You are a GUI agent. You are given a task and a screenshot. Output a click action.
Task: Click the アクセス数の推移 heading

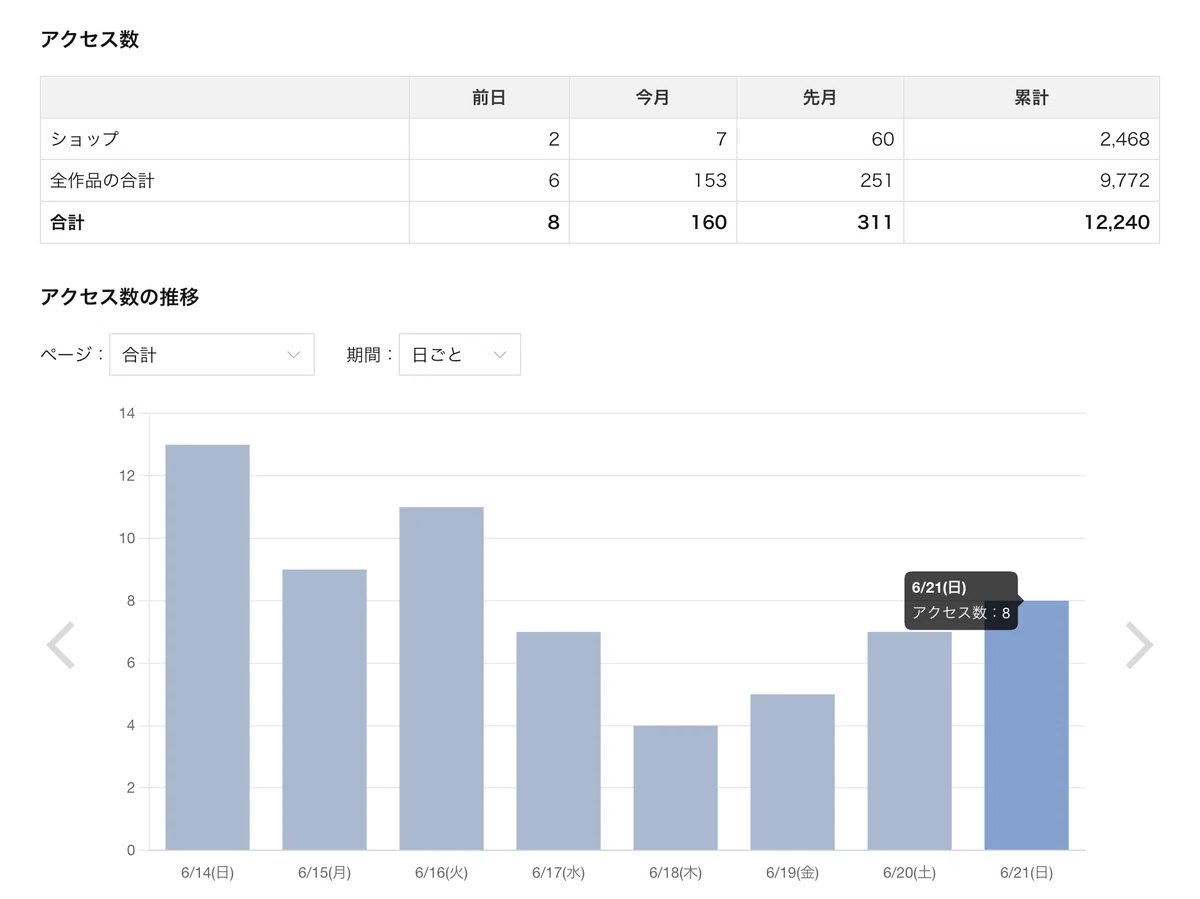119,297
